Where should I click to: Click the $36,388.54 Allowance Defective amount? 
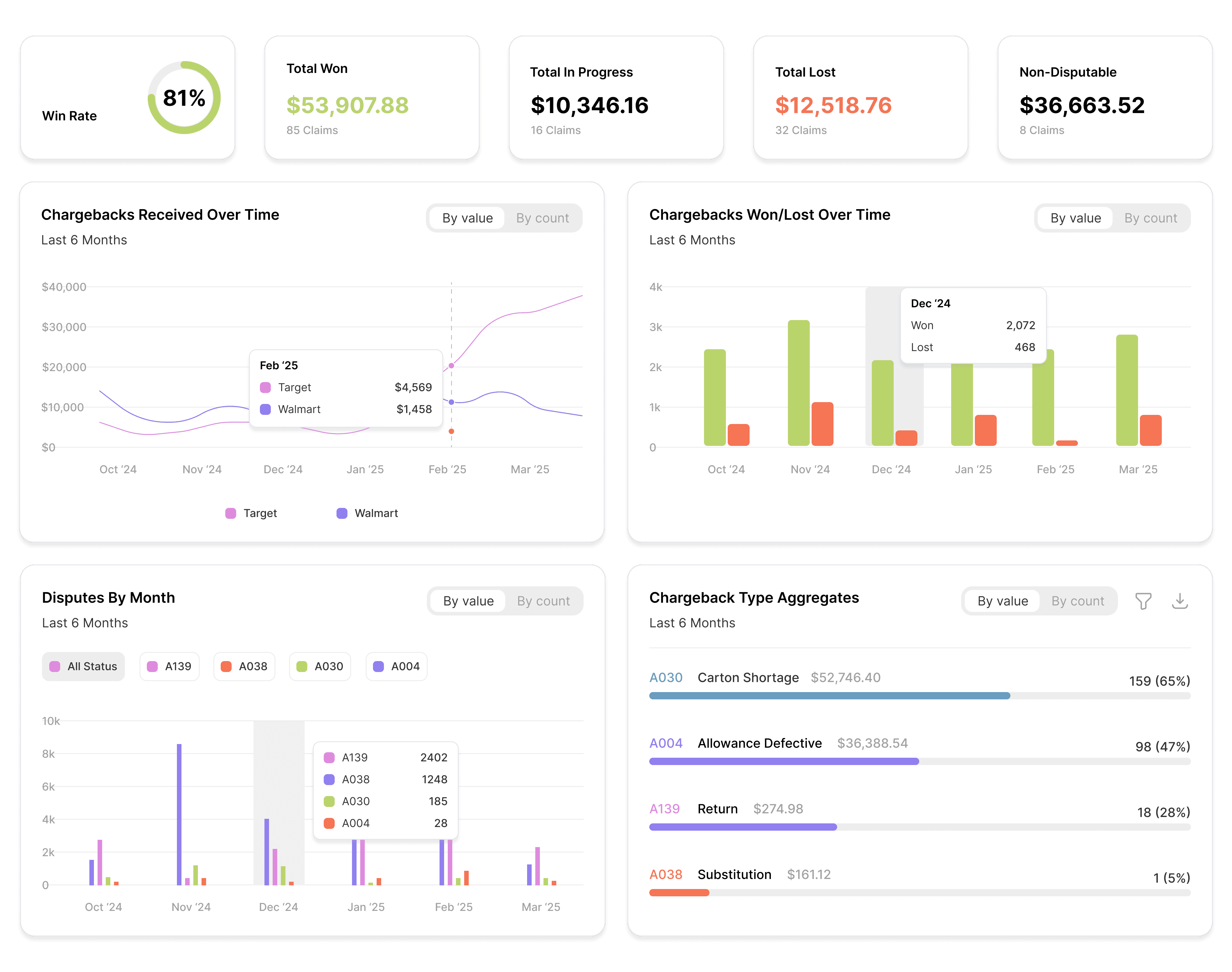872,743
